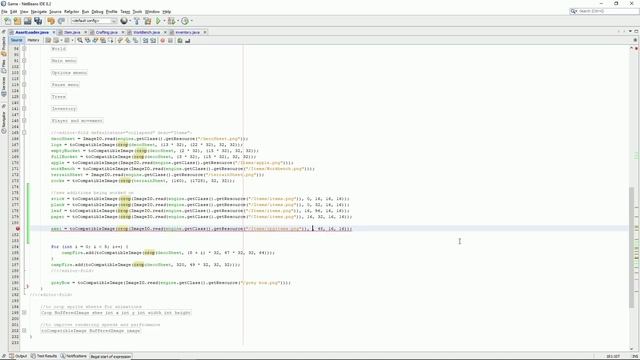The height and width of the screenshot is (360, 640).
Task: Expand the Pause menu code fold
Action: coord(24,84)
